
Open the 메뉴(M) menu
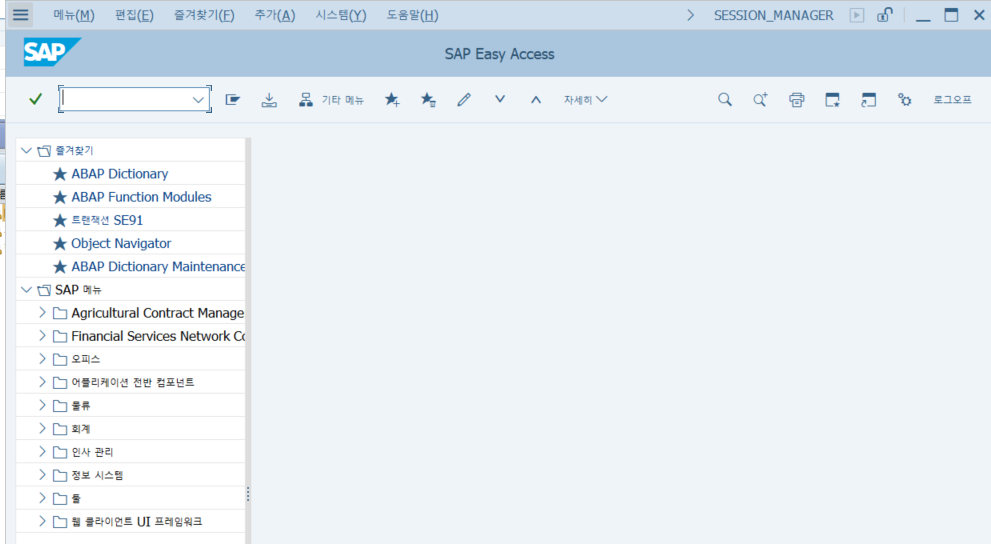click(74, 15)
